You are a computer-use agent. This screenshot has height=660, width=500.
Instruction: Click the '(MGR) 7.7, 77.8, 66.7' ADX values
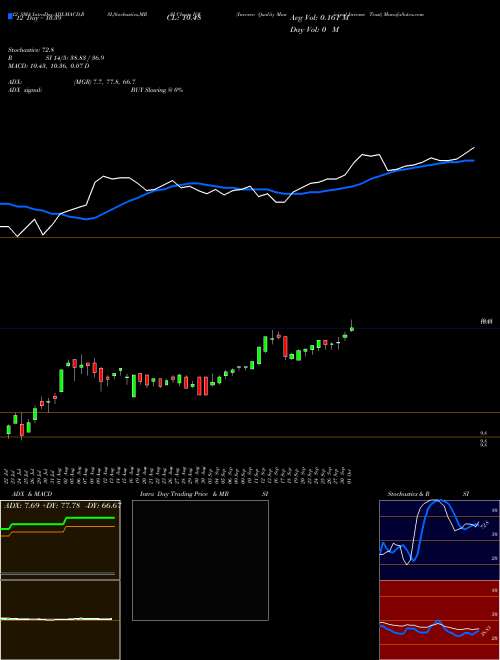pos(104,82)
